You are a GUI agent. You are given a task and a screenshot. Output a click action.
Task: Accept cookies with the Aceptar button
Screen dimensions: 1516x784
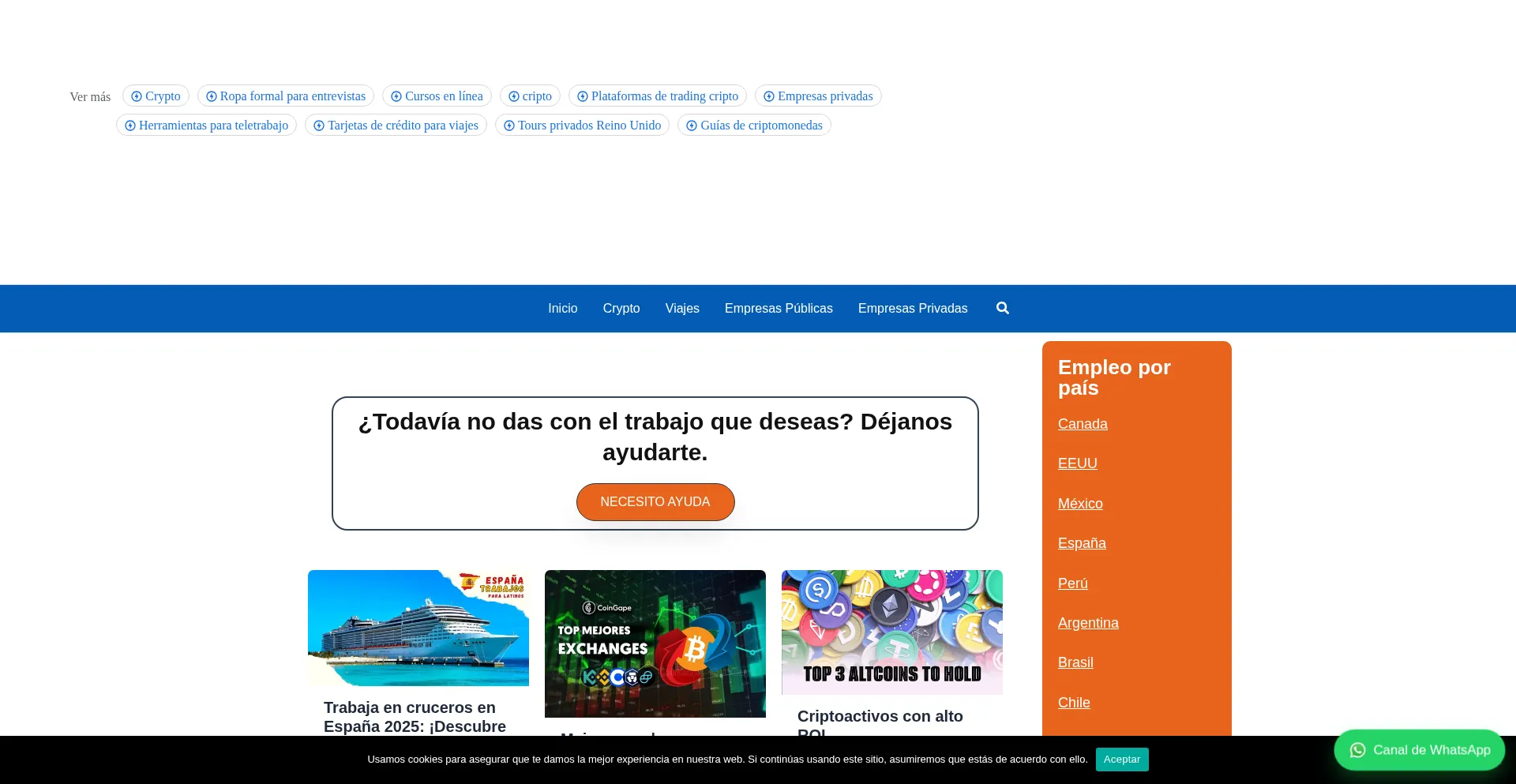[1121, 759]
